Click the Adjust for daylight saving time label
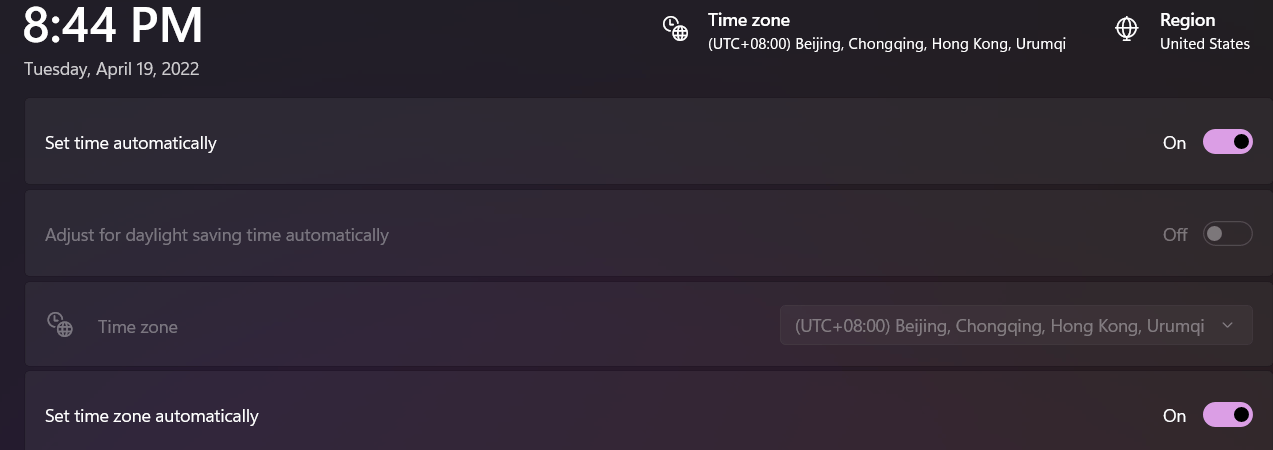The width and height of the screenshot is (1273, 450). [217, 235]
